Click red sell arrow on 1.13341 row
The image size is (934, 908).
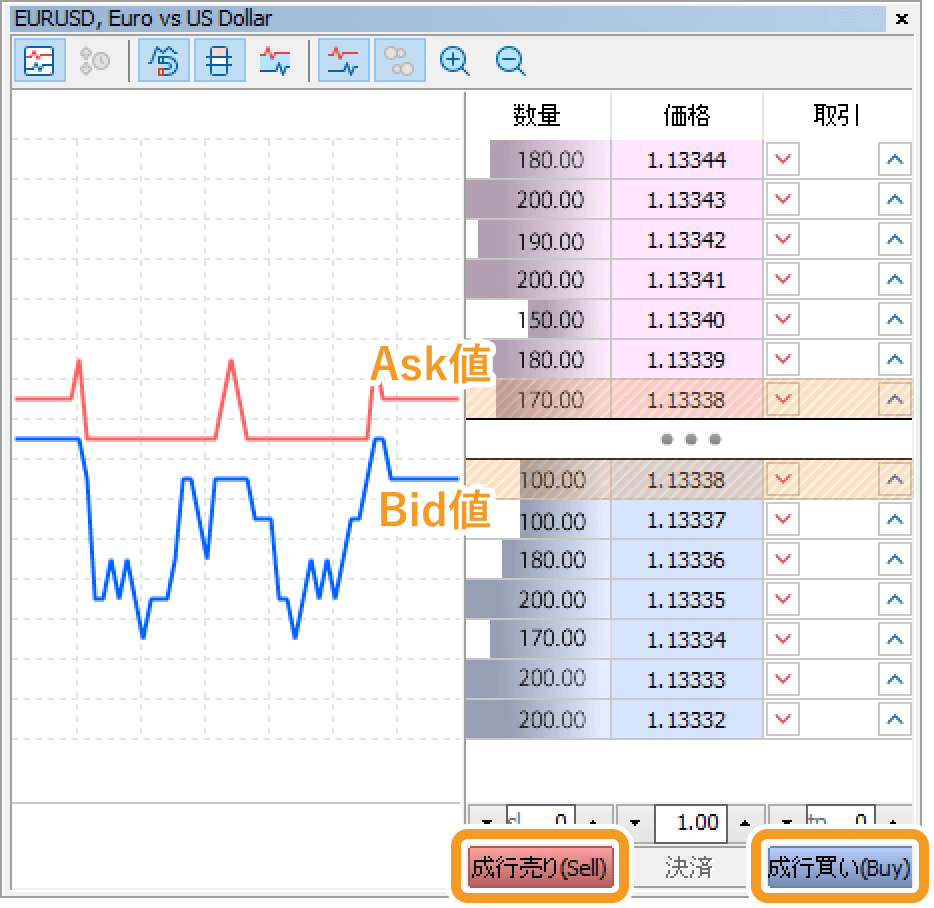tap(783, 279)
